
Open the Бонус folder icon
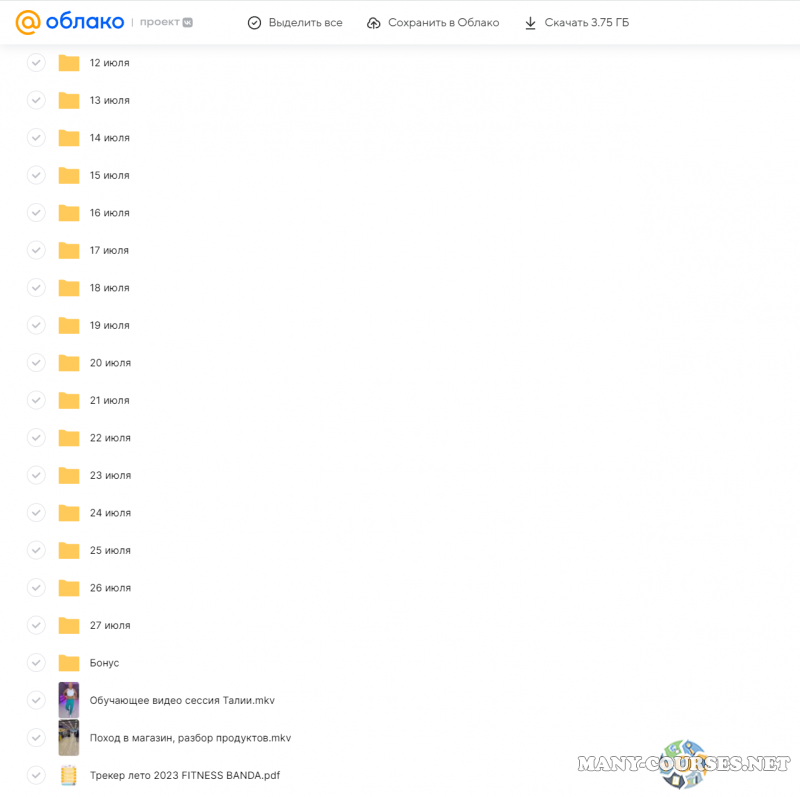68,663
